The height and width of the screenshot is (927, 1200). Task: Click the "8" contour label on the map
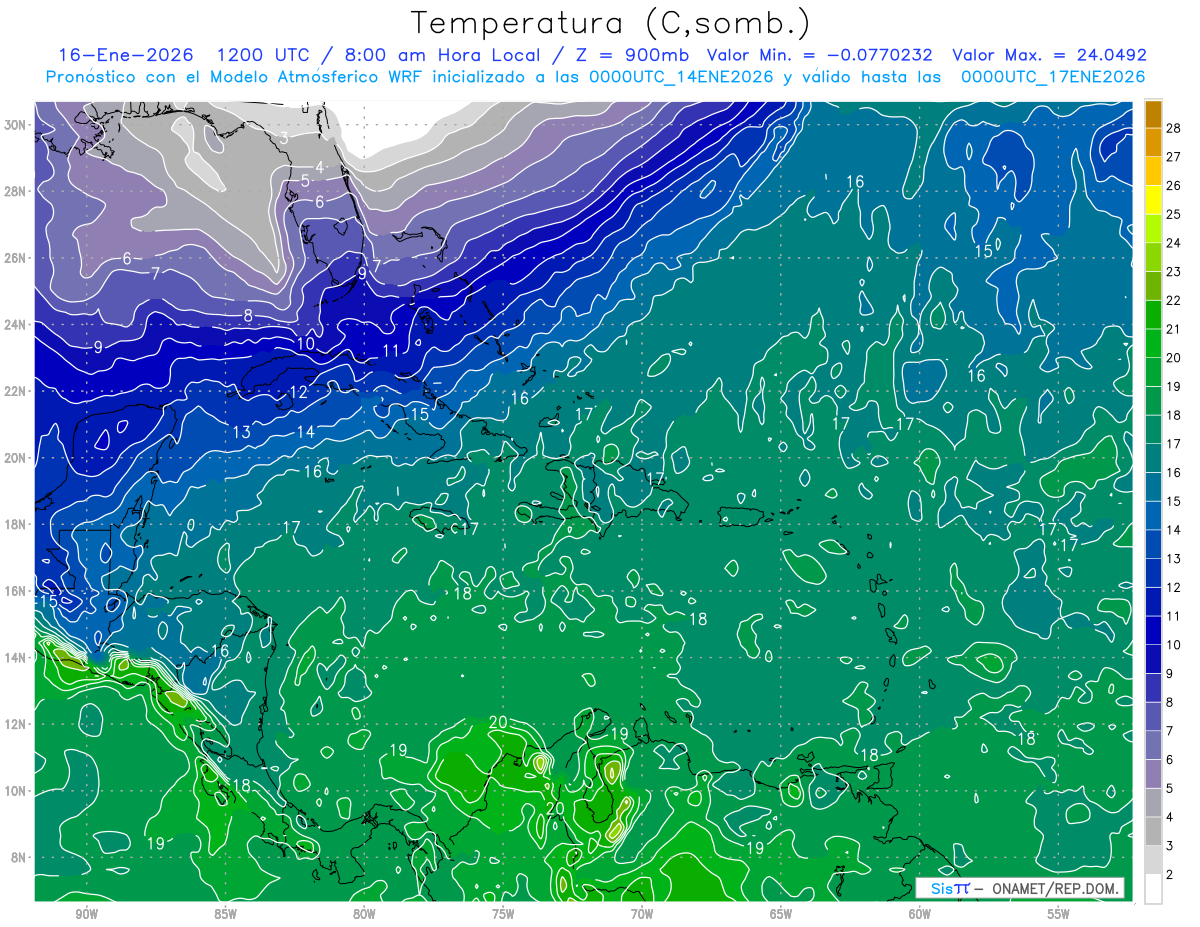(248, 316)
